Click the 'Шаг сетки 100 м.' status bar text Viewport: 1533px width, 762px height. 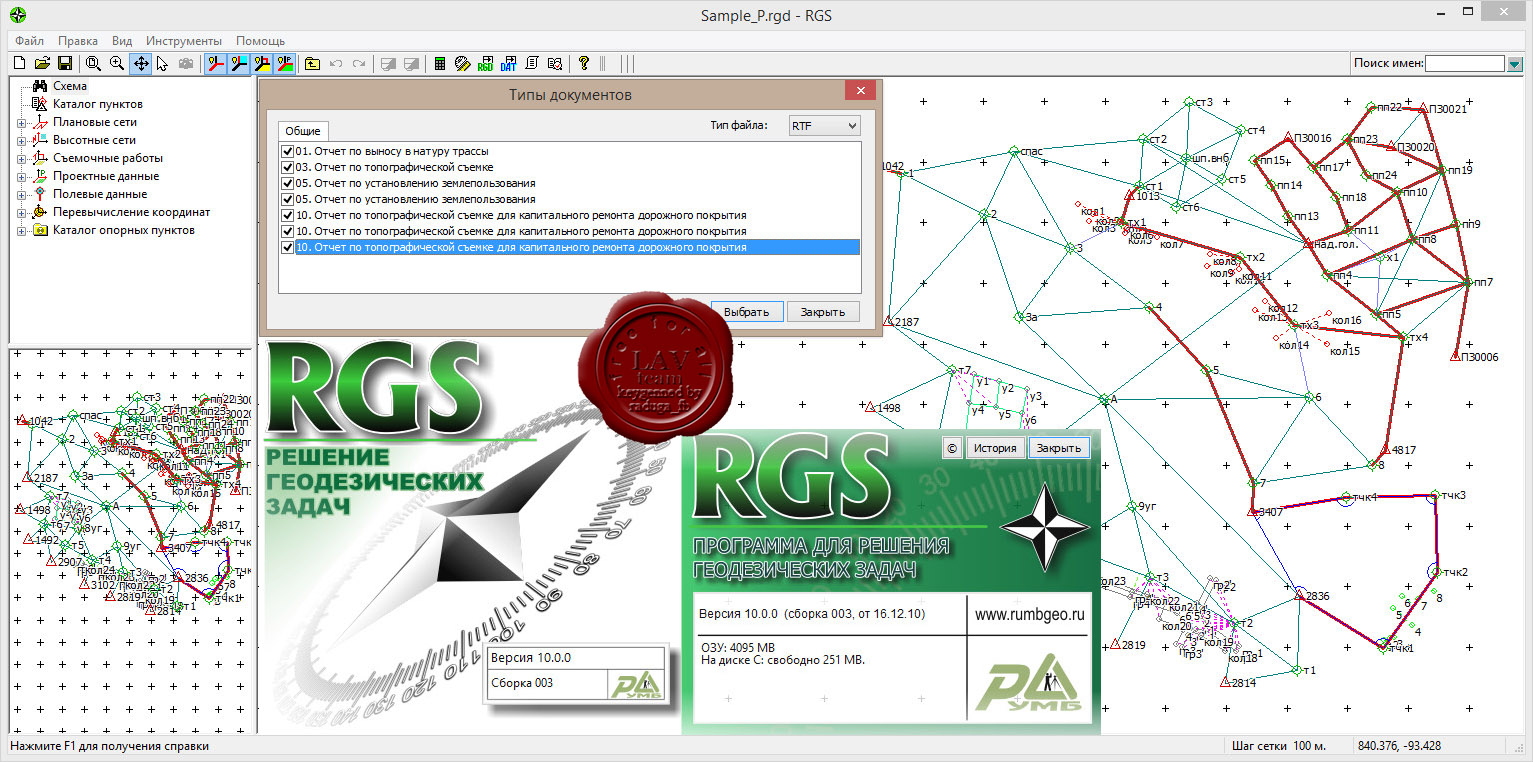click(1279, 746)
